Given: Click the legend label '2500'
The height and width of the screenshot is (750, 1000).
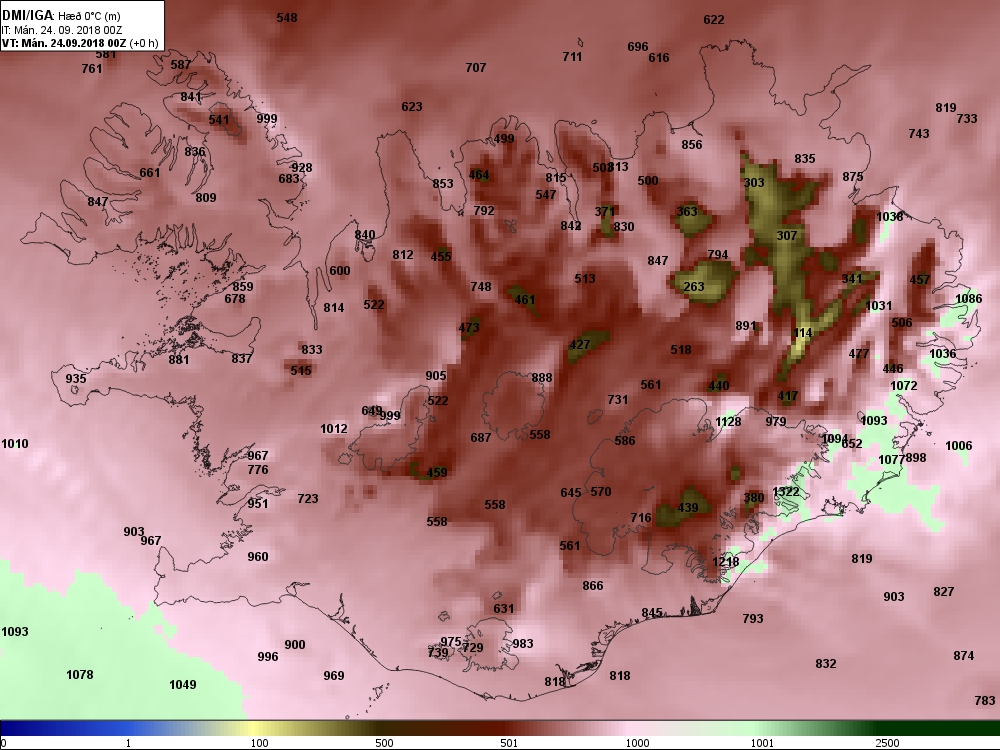Looking at the screenshot, I should coord(887,743).
